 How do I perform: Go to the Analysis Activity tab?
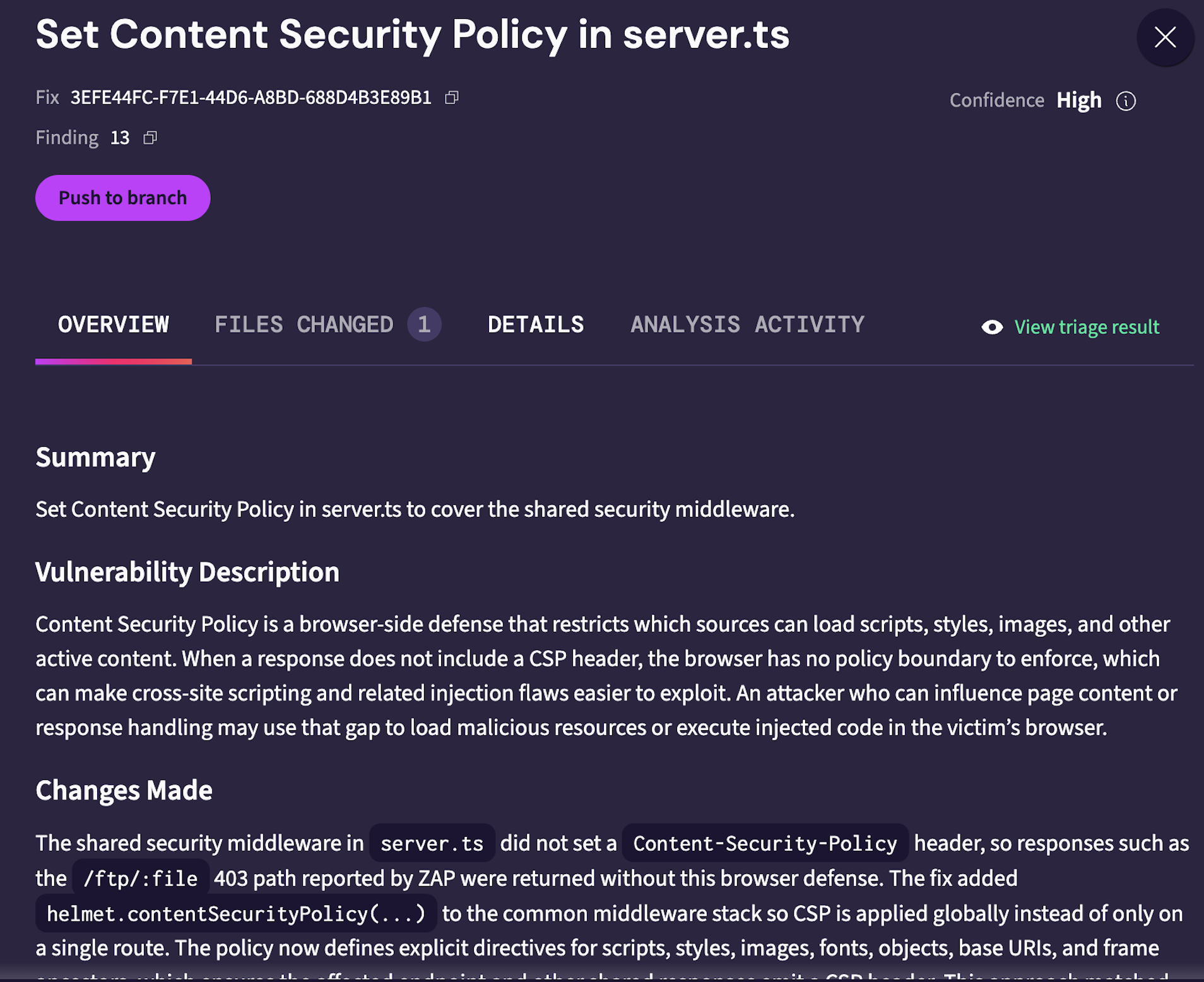click(747, 324)
